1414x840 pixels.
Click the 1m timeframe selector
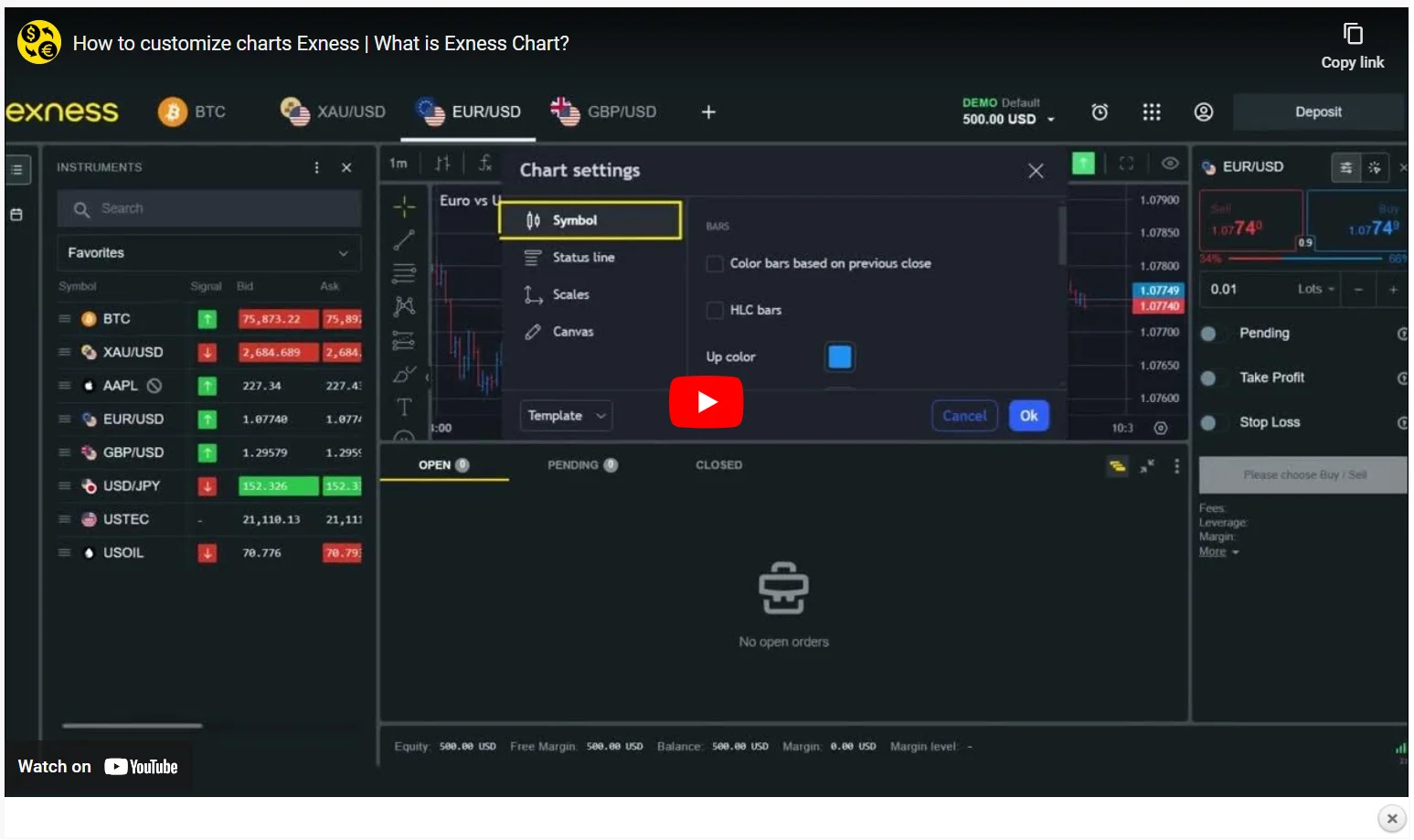(399, 164)
